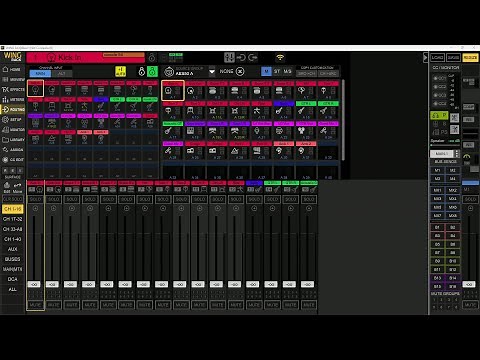The height and width of the screenshot is (360, 480).
Task: Select the first channel tile with kick icon
Action: (x=35, y=89)
